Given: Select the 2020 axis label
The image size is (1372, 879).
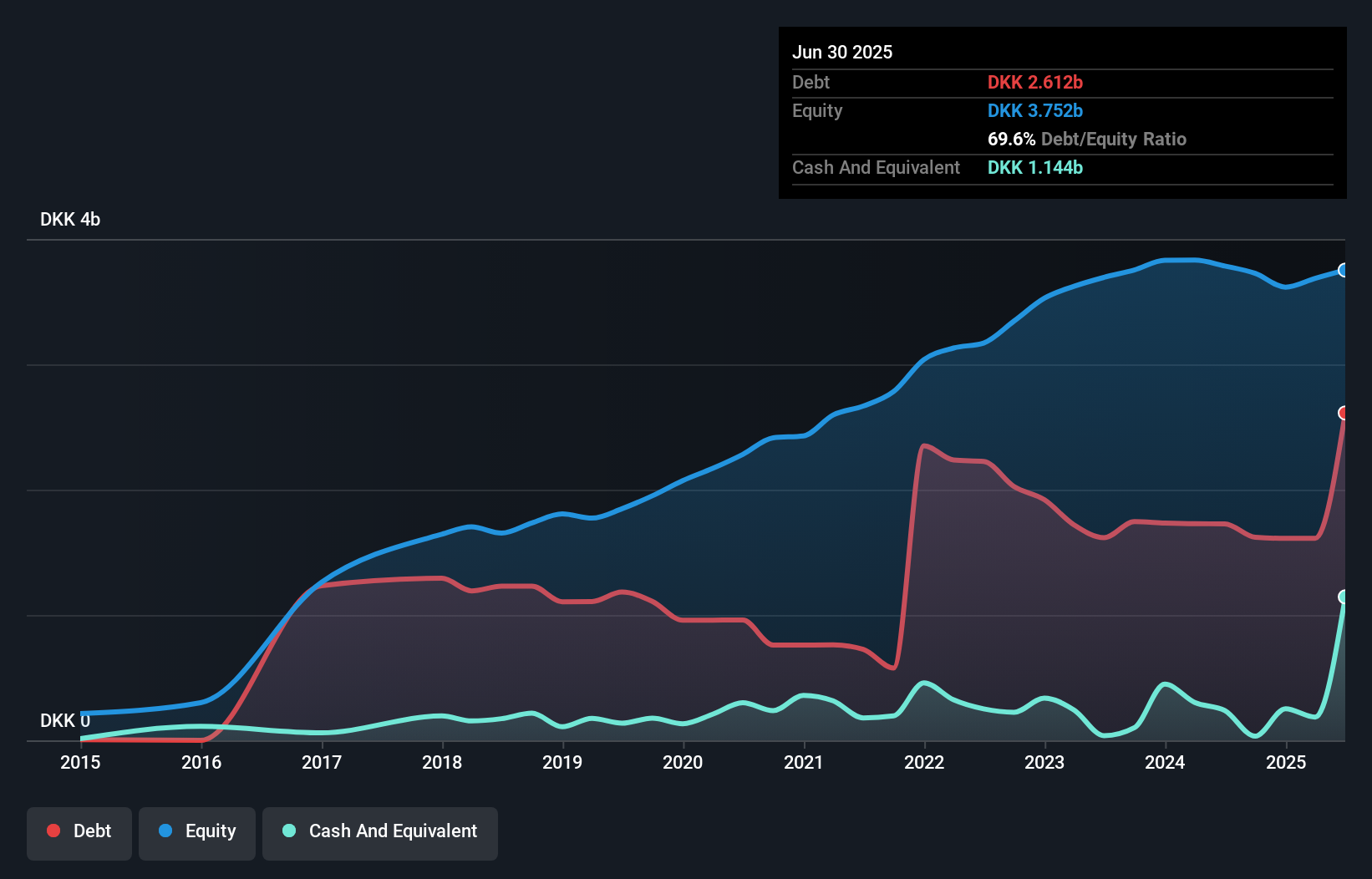Looking at the screenshot, I should pos(683,762).
